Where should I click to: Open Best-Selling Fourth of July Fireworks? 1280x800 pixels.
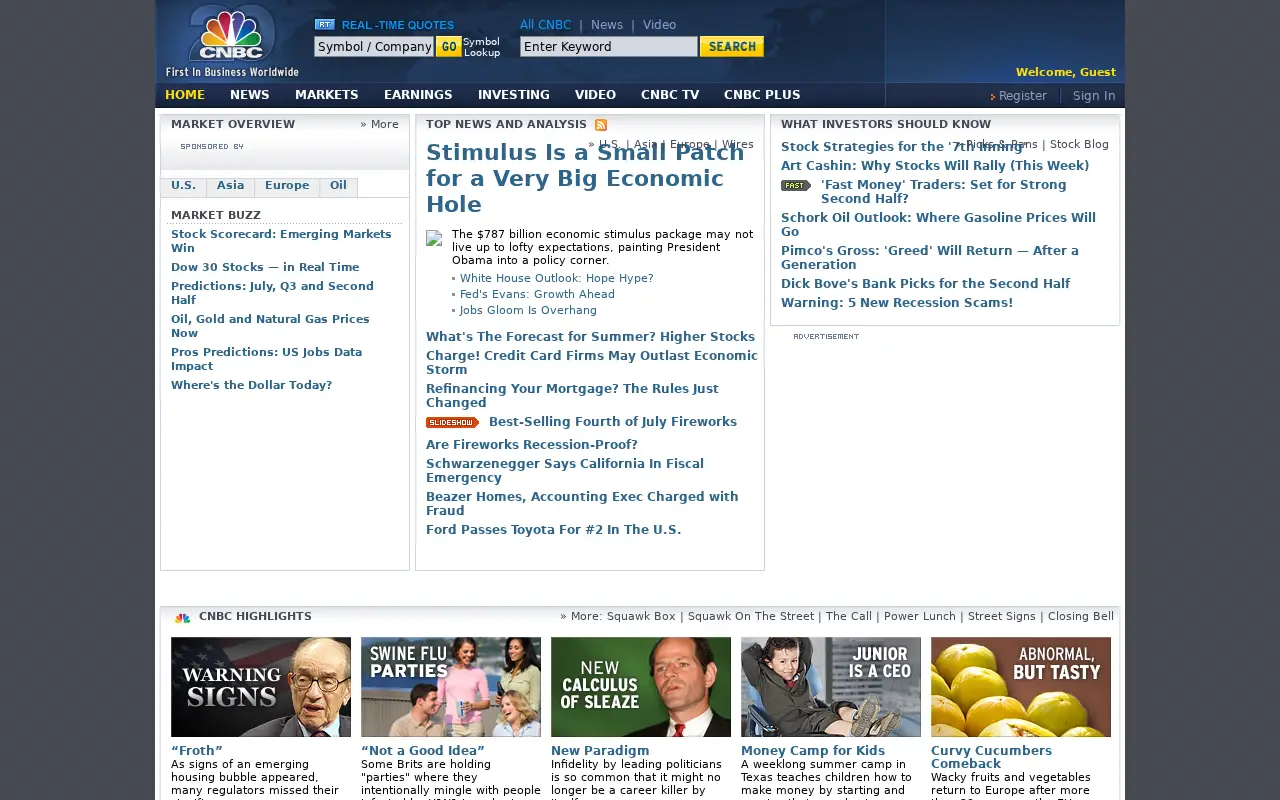(613, 422)
